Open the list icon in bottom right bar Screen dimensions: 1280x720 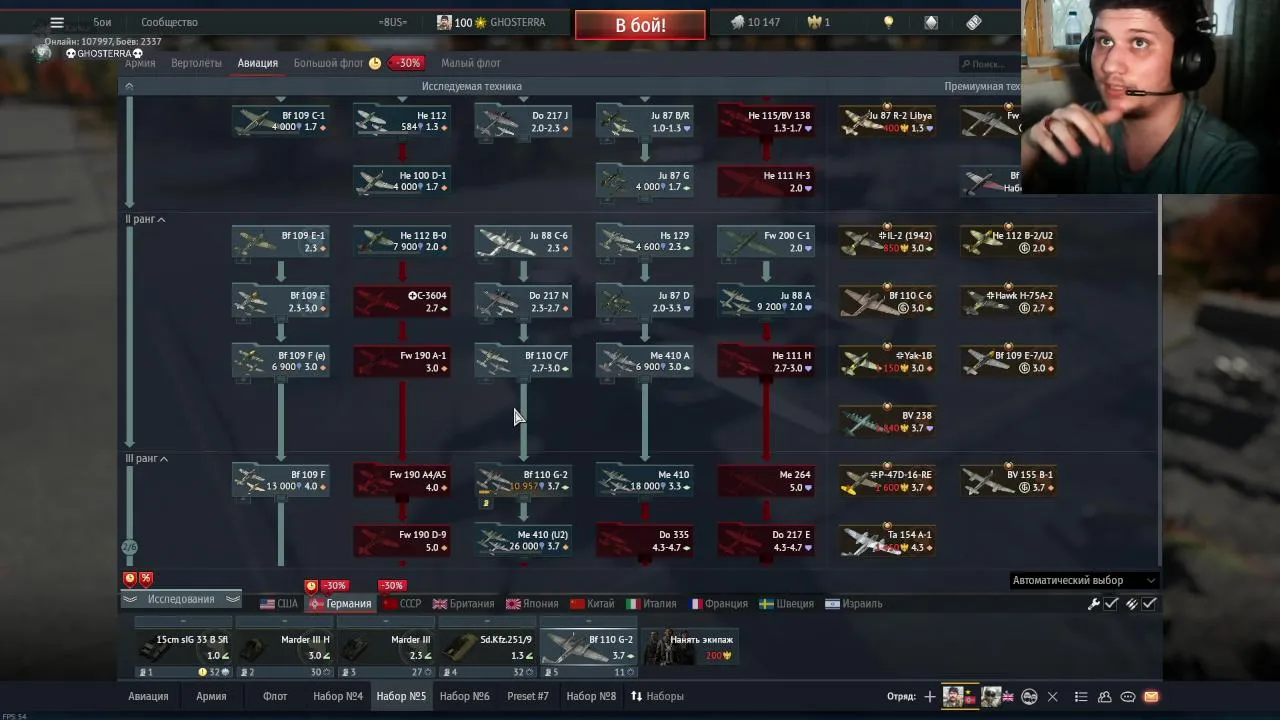point(1081,697)
